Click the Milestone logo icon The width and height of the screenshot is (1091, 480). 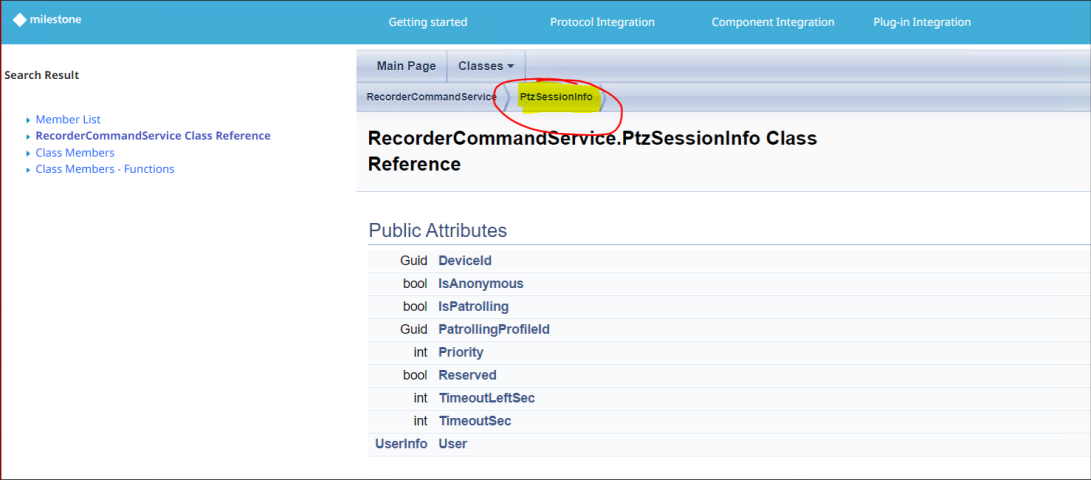pos(20,20)
